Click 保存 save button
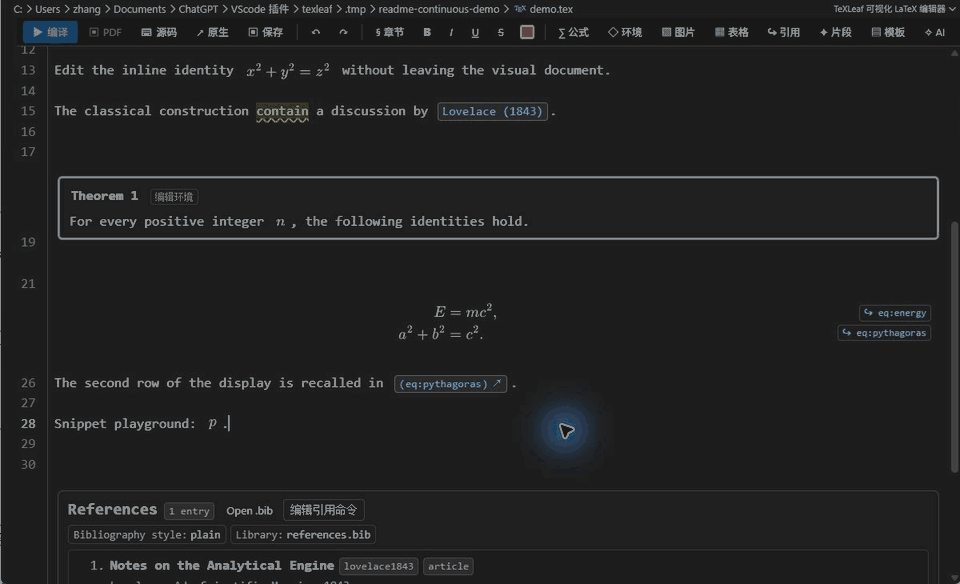The width and height of the screenshot is (960, 584). click(266, 32)
